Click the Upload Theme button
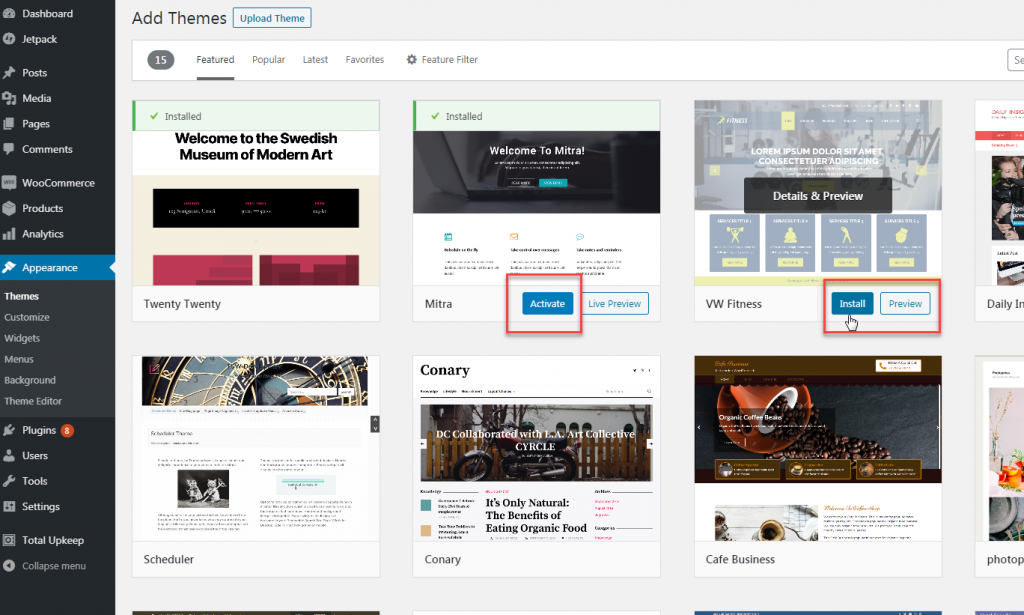 (272, 18)
